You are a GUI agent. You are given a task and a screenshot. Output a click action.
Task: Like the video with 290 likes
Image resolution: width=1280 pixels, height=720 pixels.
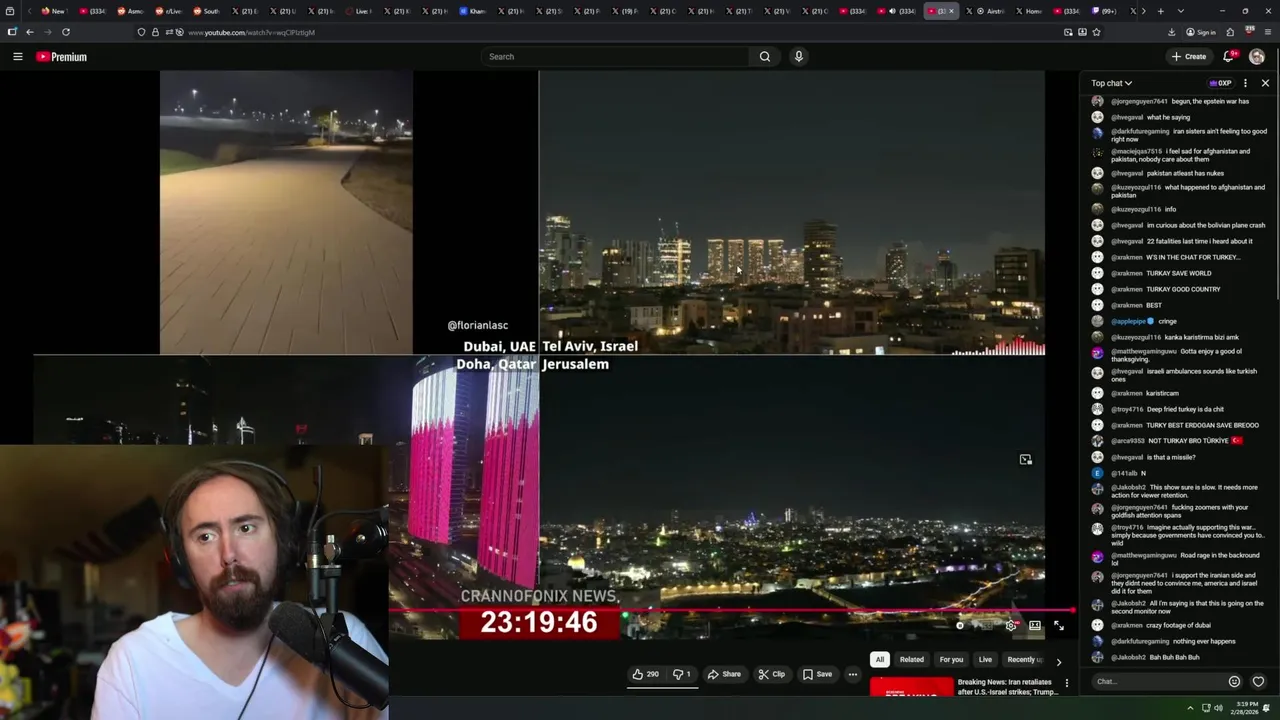coord(645,674)
